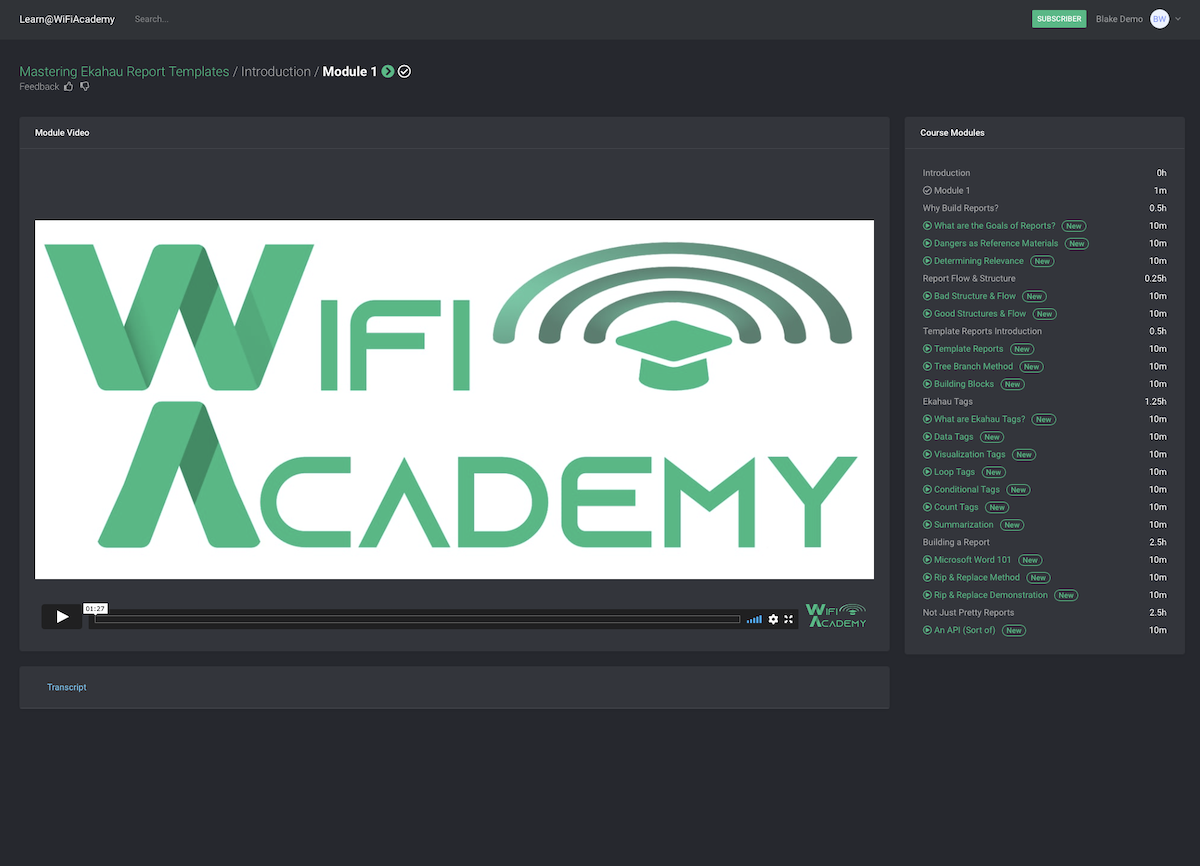The width and height of the screenshot is (1200, 866).
Task: Click play icon beside An API (Sort of)
Action: click(x=927, y=630)
